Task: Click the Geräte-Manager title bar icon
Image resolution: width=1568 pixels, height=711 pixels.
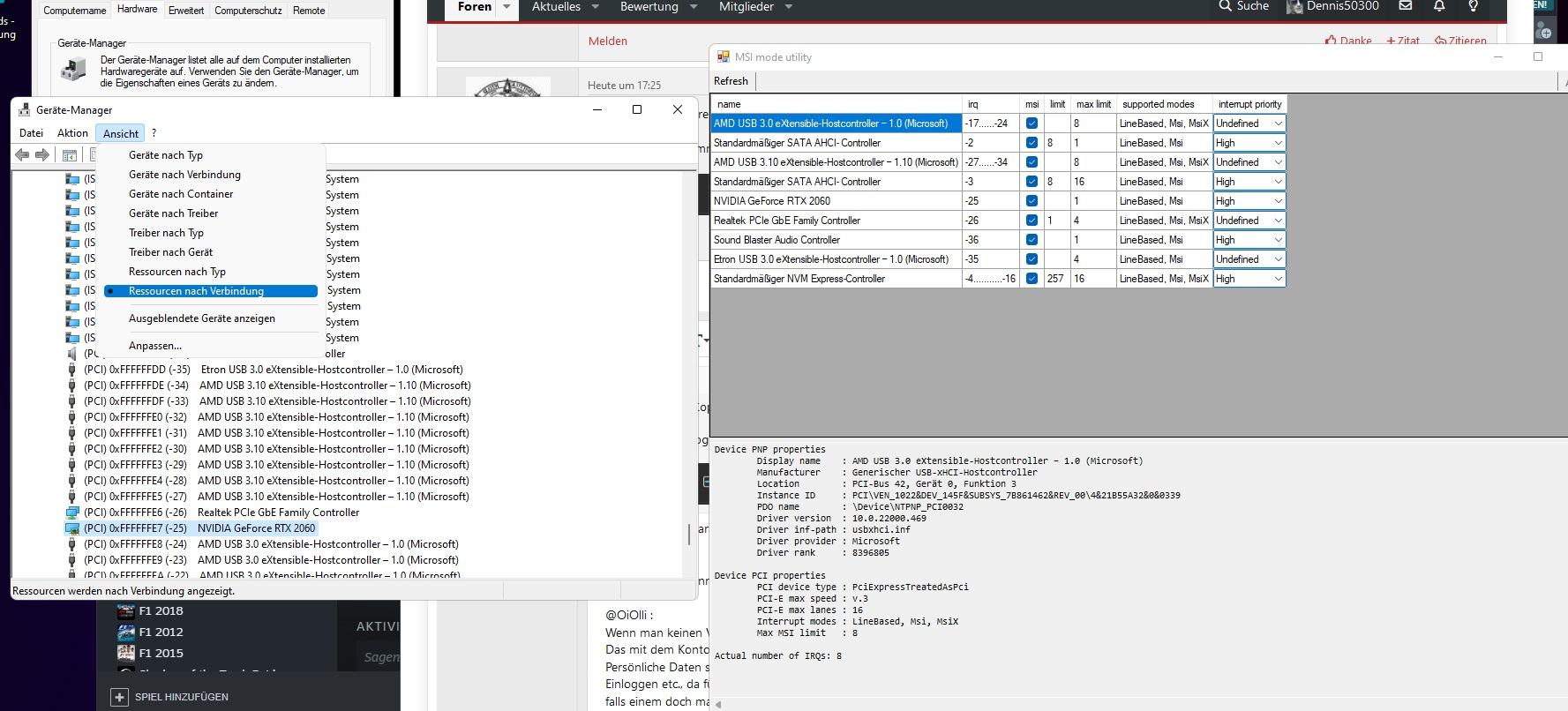Action: [x=25, y=110]
